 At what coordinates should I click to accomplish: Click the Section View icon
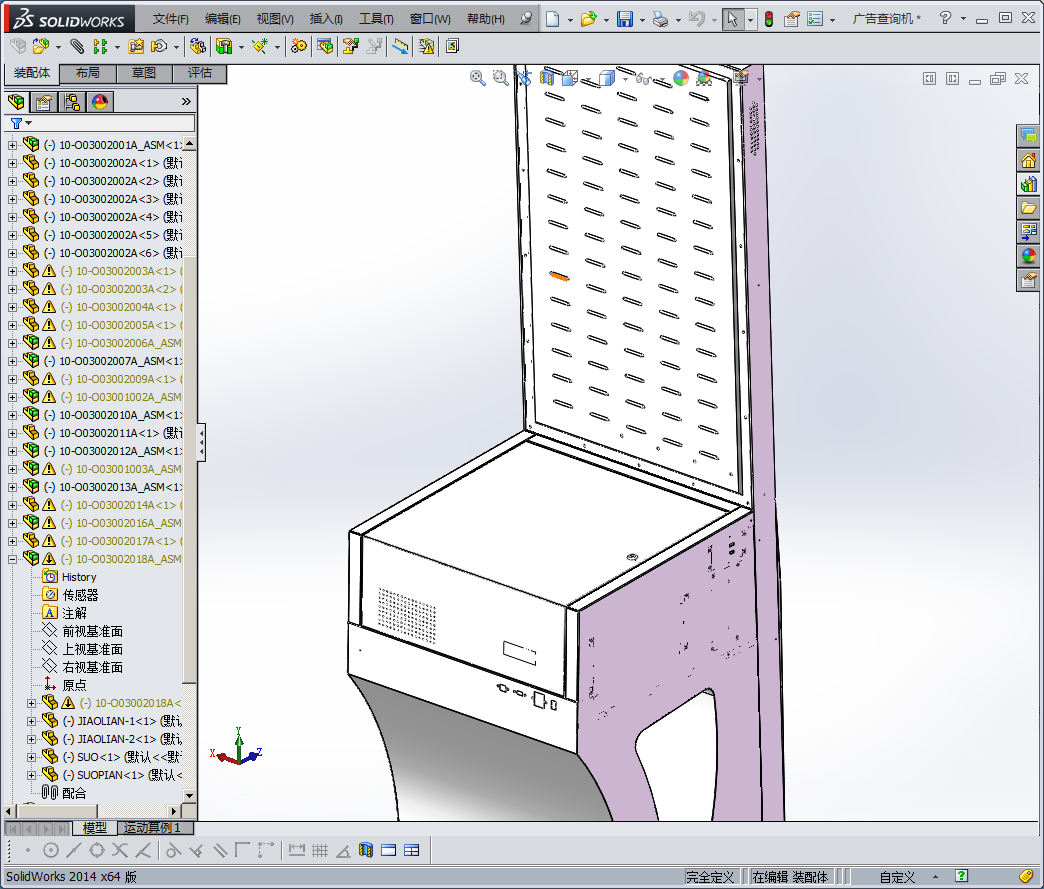point(547,78)
